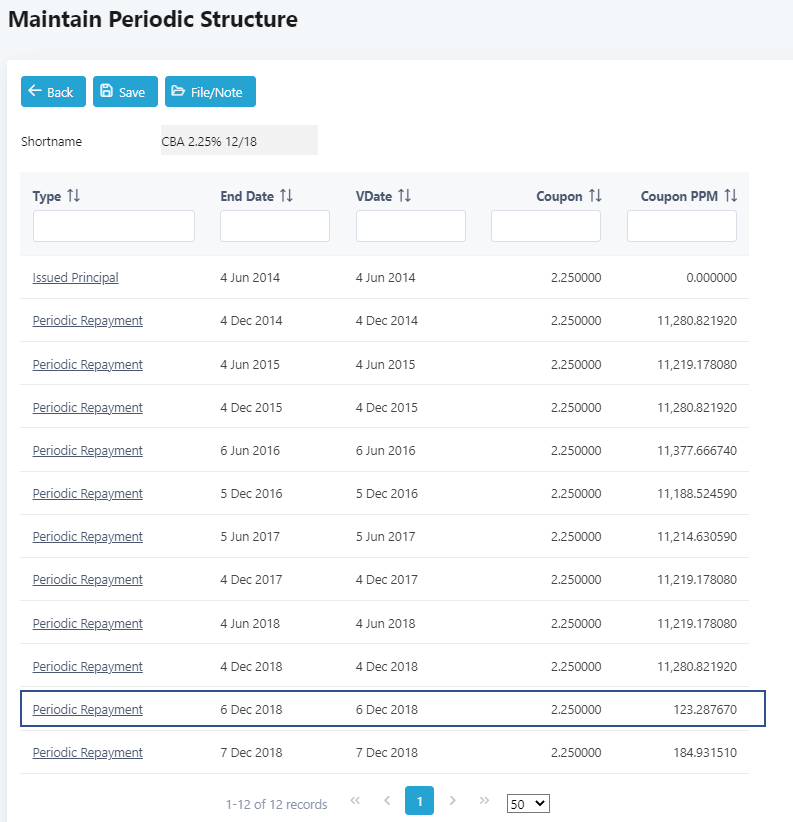Go to page 1 in pagination
The height and width of the screenshot is (822, 793).
pyautogui.click(x=419, y=801)
